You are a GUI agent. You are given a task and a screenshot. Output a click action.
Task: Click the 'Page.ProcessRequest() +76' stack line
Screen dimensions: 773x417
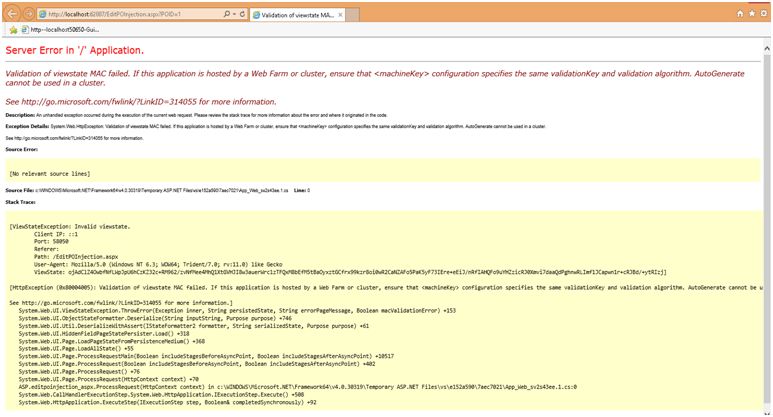click(x=79, y=372)
